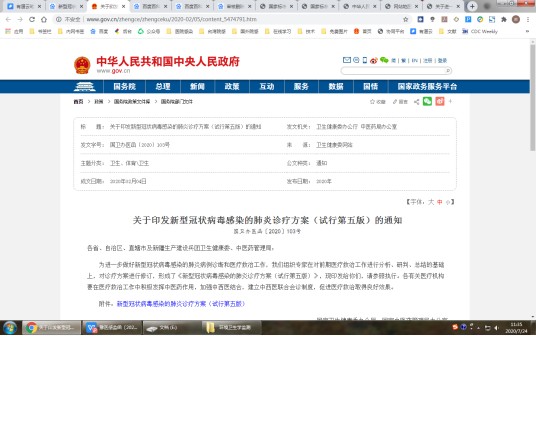Image resolution: width=536 pixels, height=421 pixels.
Task: Bookmark this page with the star icon
Action: click(405, 19)
